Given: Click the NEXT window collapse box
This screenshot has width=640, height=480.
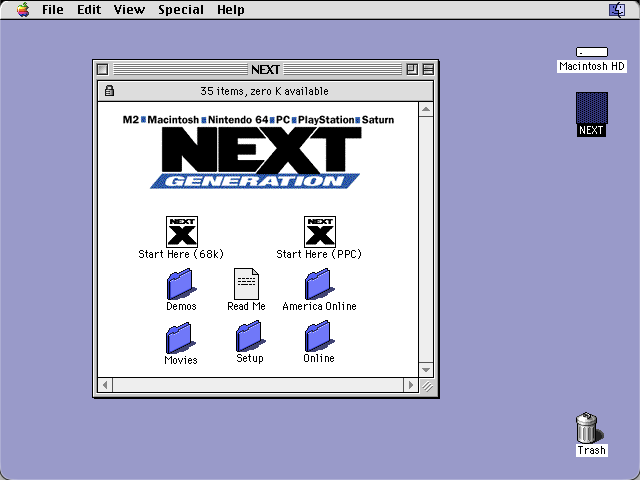Looking at the screenshot, I should [x=428, y=69].
